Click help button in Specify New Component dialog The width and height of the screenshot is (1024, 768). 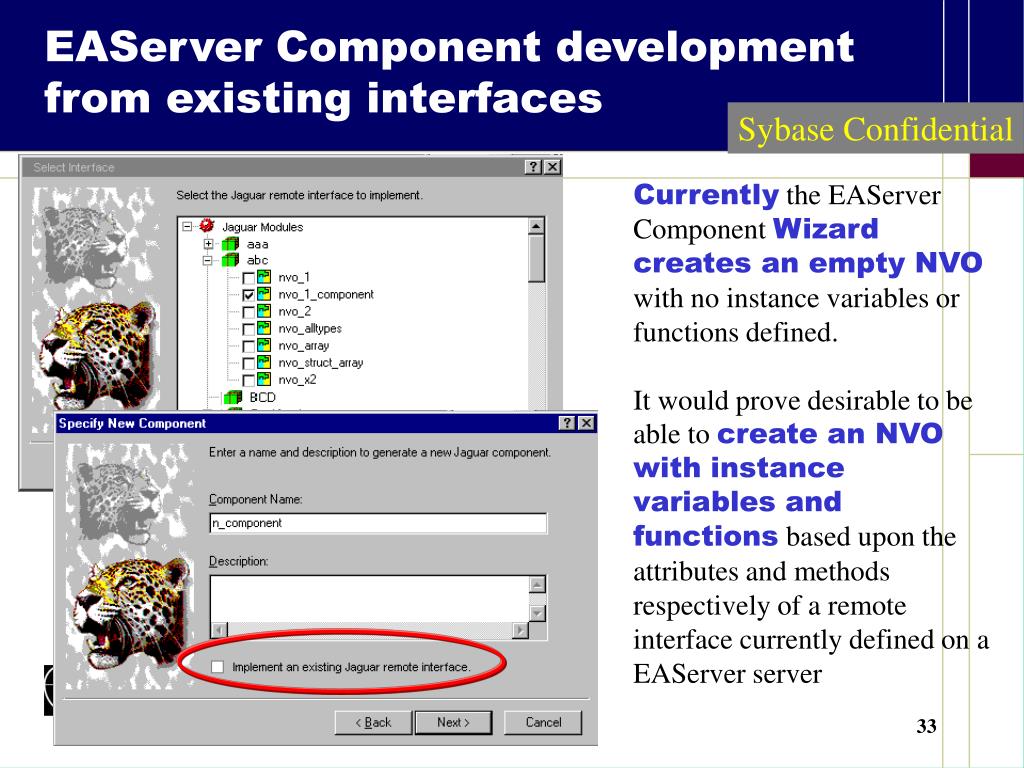click(568, 423)
